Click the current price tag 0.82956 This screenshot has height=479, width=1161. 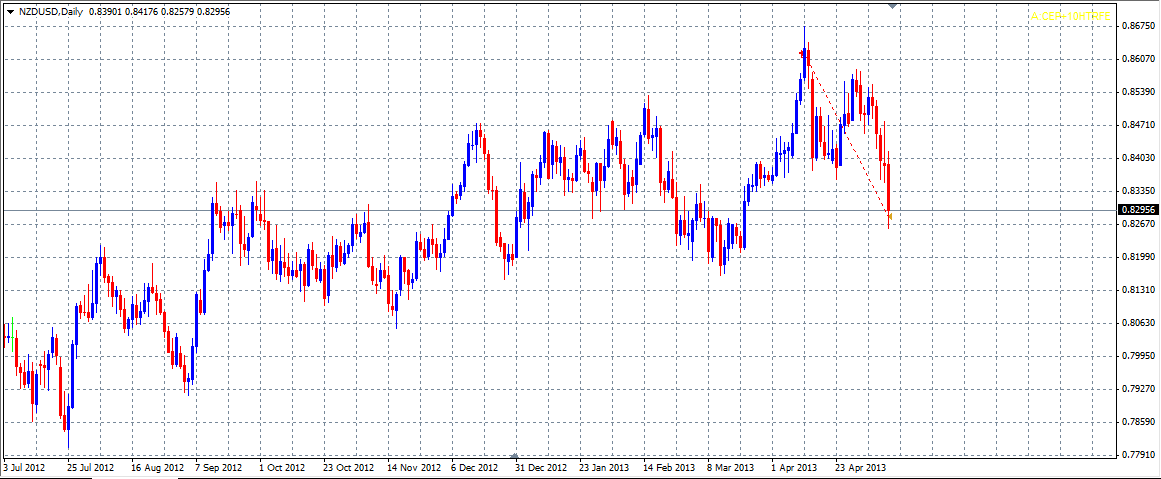(1138, 210)
